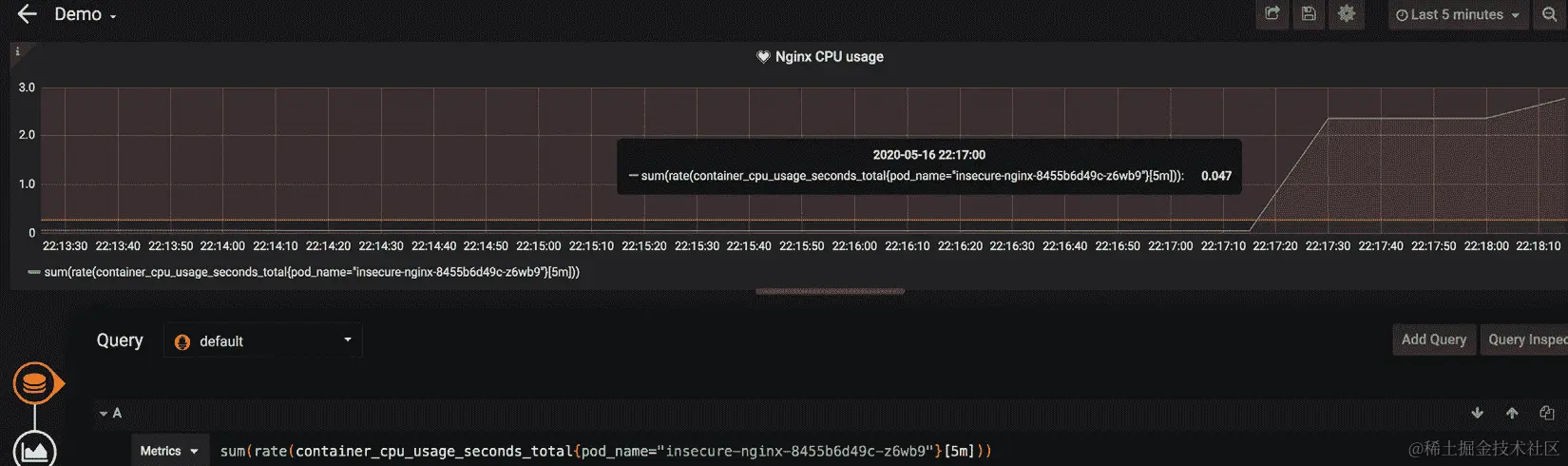Click the 22:18:10 x-axis time label
The image size is (1568, 466).
coord(1539,246)
